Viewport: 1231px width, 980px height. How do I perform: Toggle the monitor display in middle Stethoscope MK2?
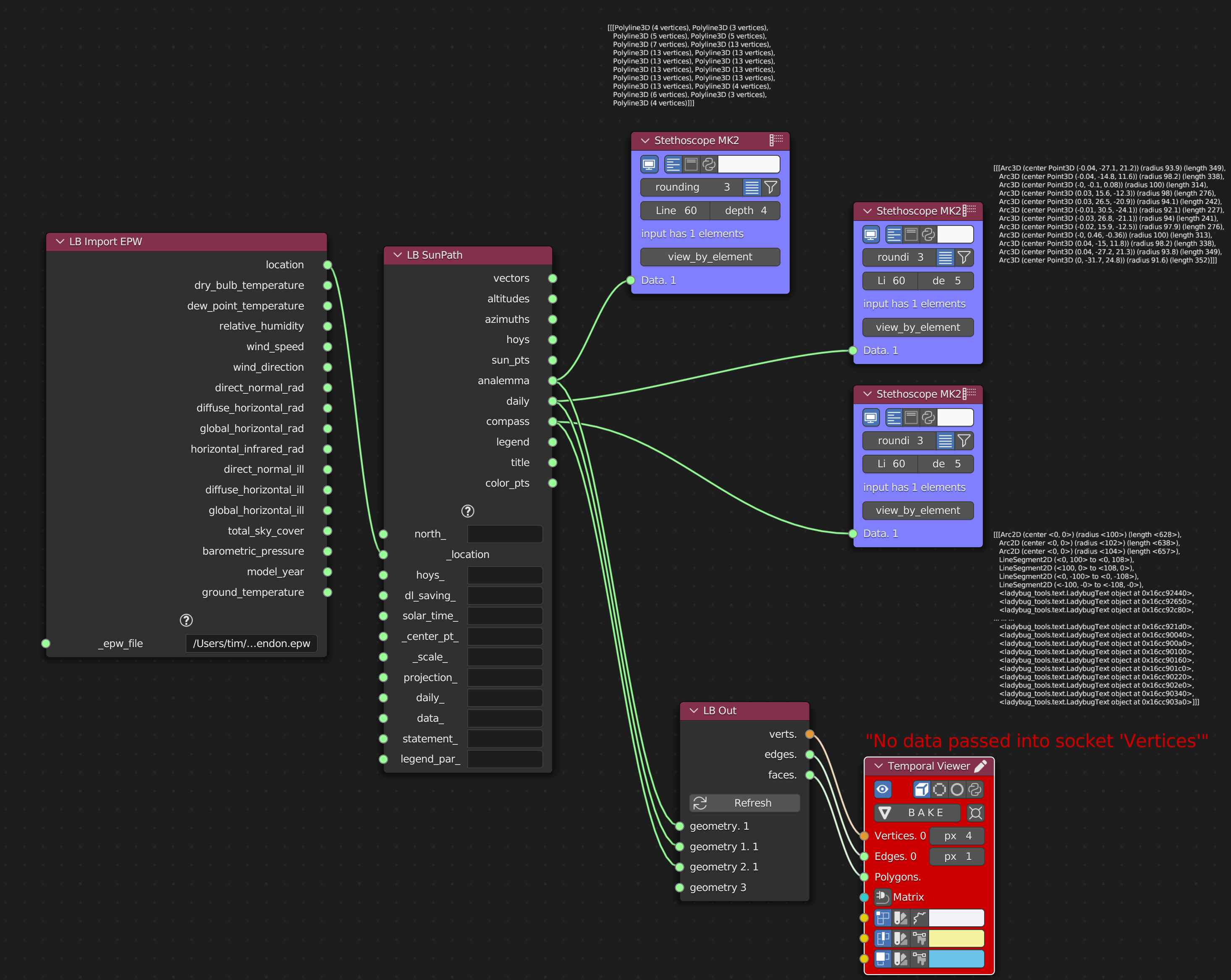(x=870, y=234)
